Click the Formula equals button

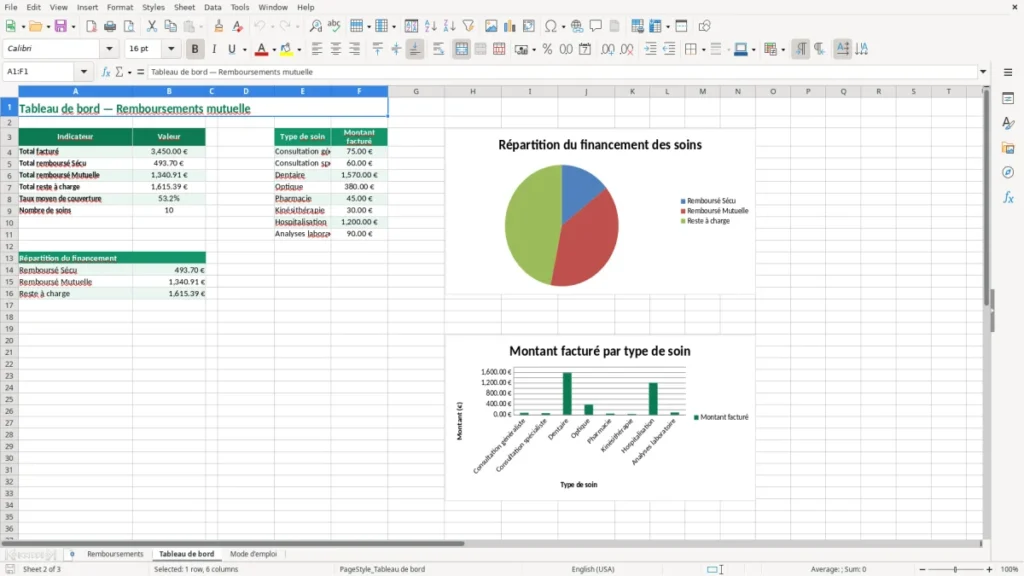(140, 72)
